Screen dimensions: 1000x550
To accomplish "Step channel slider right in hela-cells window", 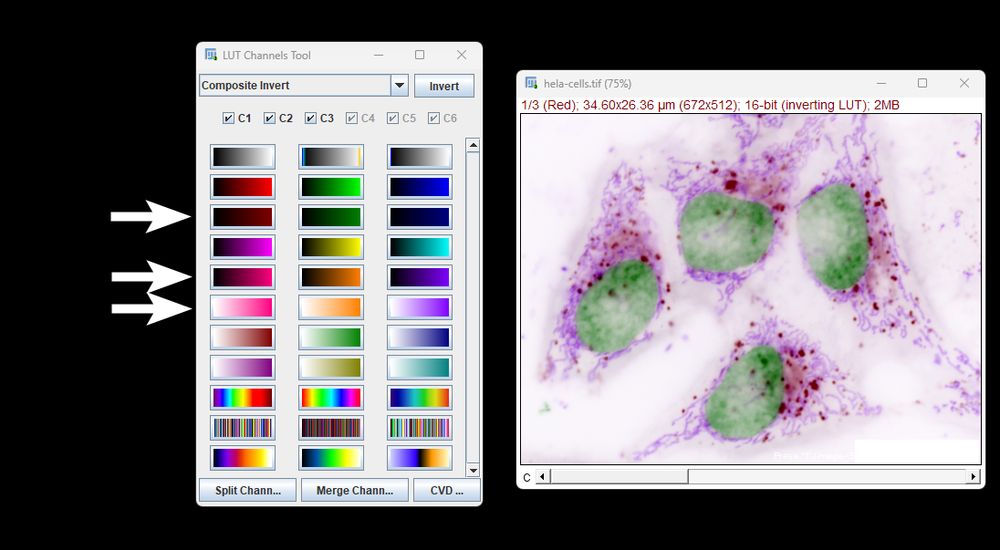I will coord(973,477).
